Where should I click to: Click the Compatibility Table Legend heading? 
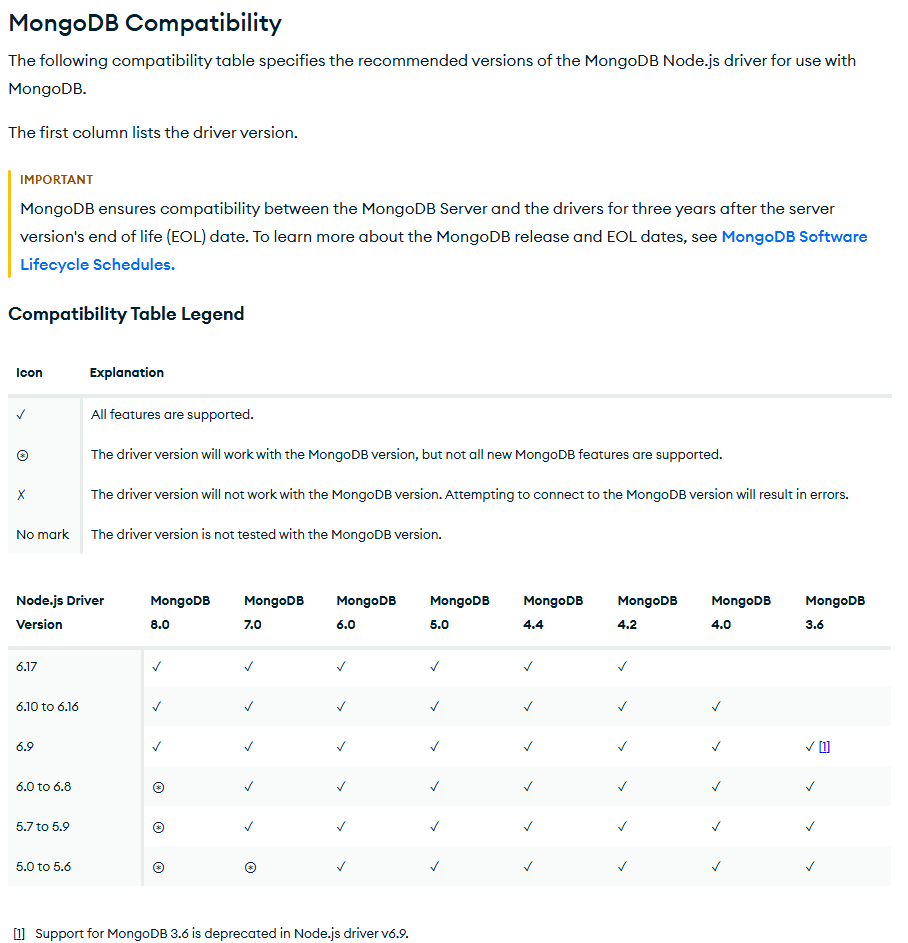coord(126,314)
